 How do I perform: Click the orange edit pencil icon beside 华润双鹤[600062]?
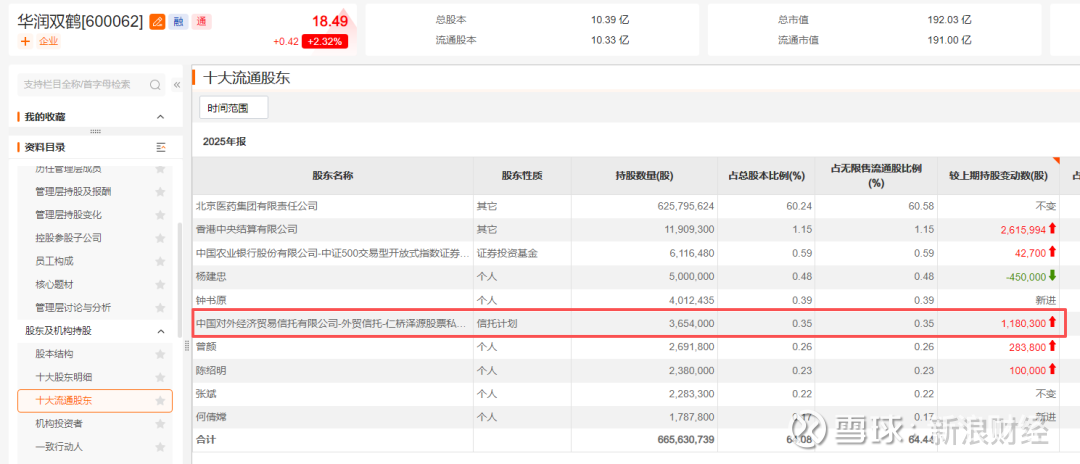157,21
